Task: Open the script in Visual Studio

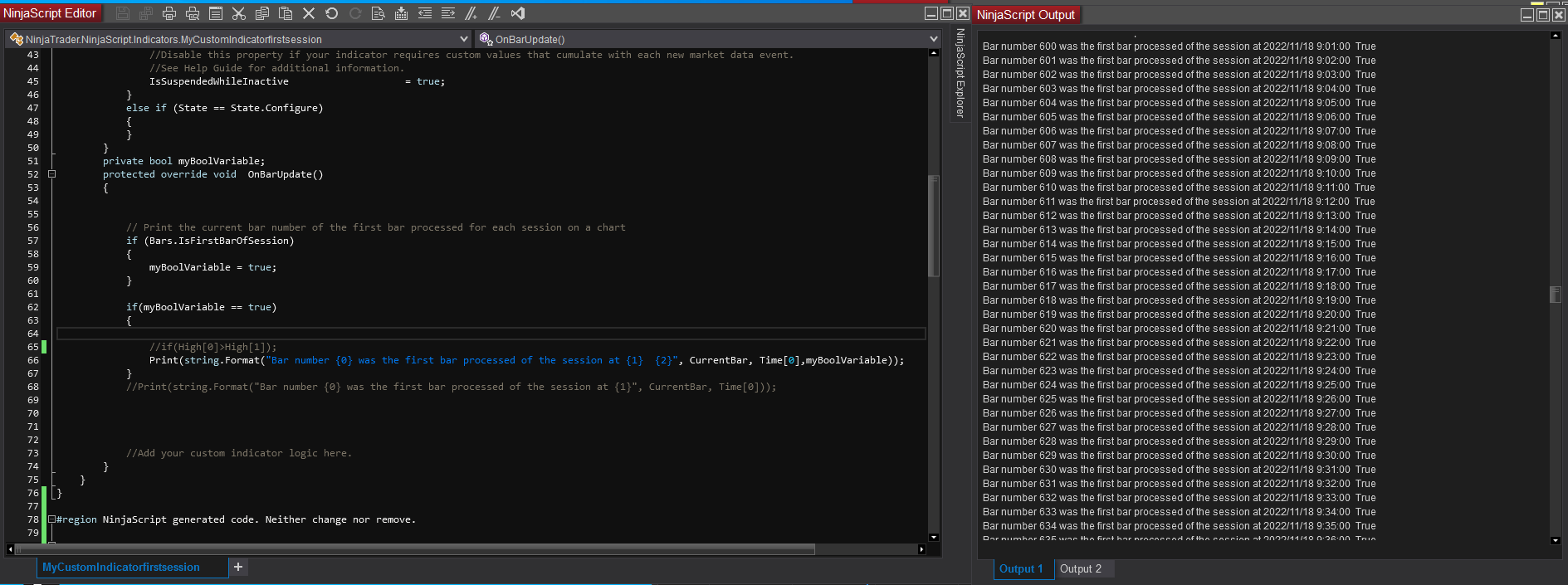Action: click(x=518, y=13)
